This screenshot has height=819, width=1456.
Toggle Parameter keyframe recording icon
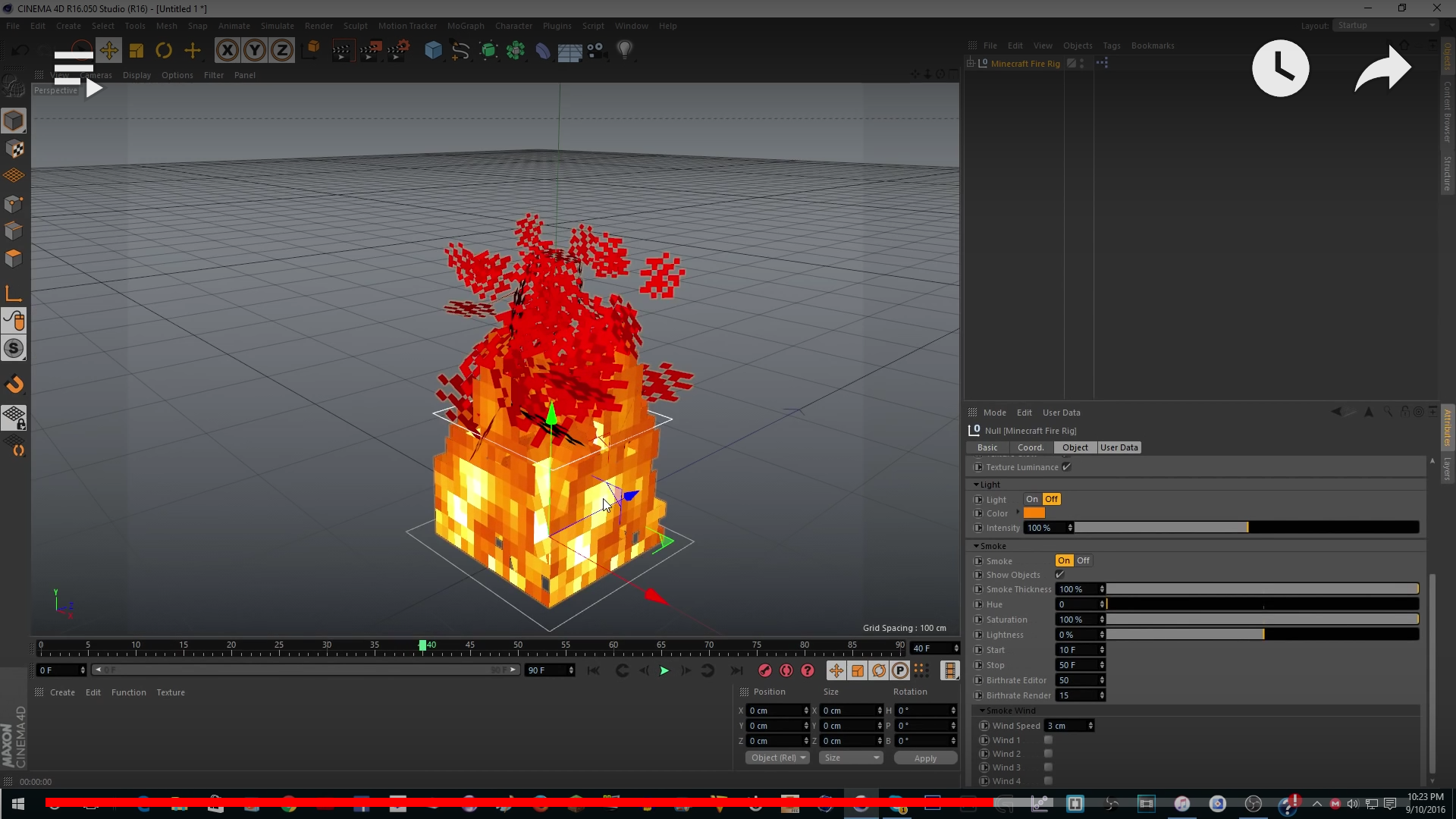coord(900,670)
